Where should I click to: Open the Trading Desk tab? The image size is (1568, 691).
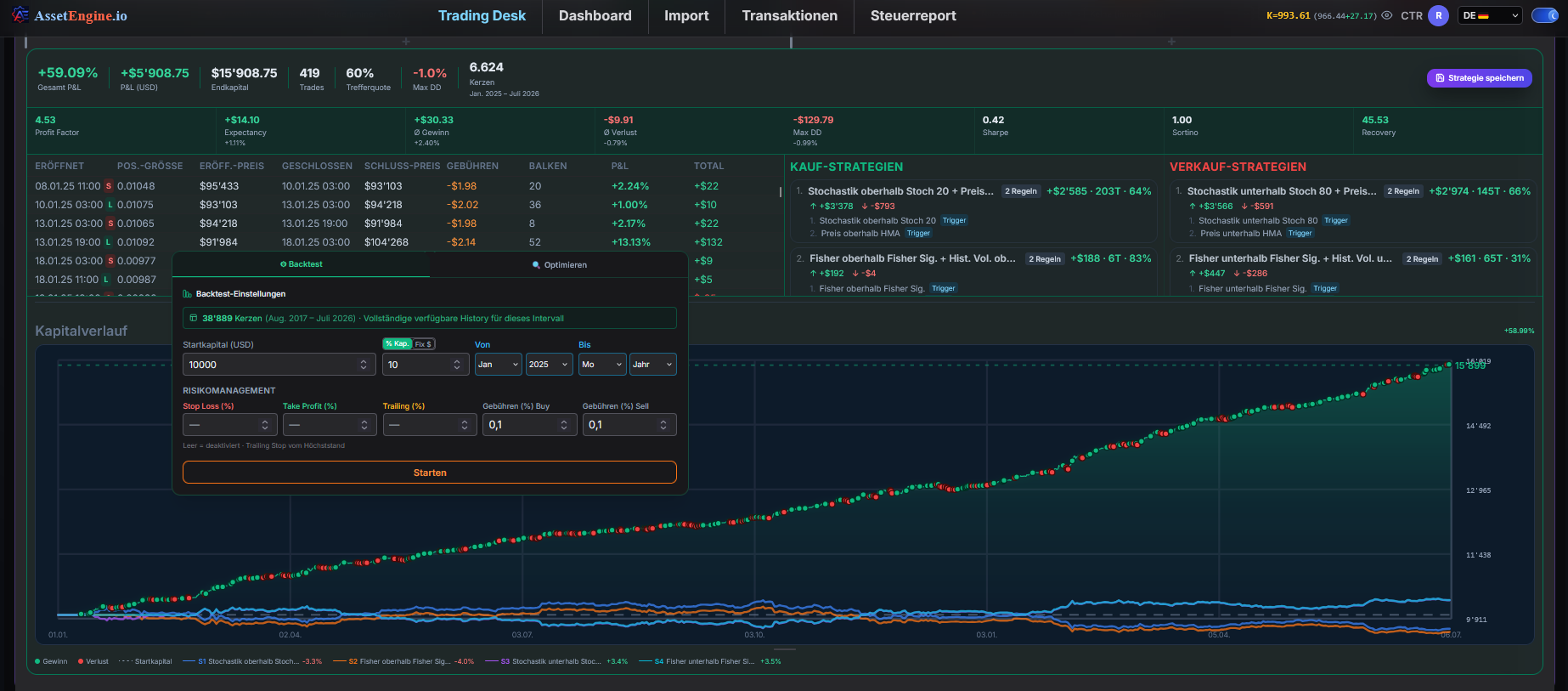point(482,15)
